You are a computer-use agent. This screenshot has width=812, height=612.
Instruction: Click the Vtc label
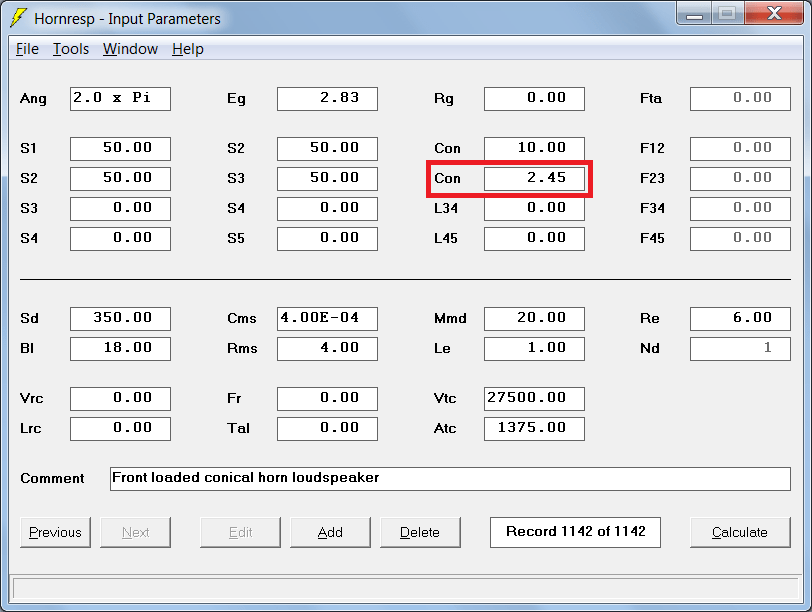tap(445, 399)
